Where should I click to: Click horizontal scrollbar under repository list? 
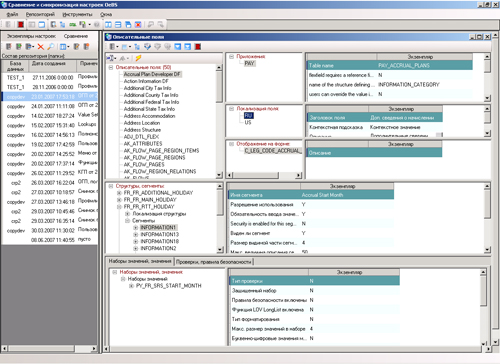pyautogui.click(x=49, y=348)
